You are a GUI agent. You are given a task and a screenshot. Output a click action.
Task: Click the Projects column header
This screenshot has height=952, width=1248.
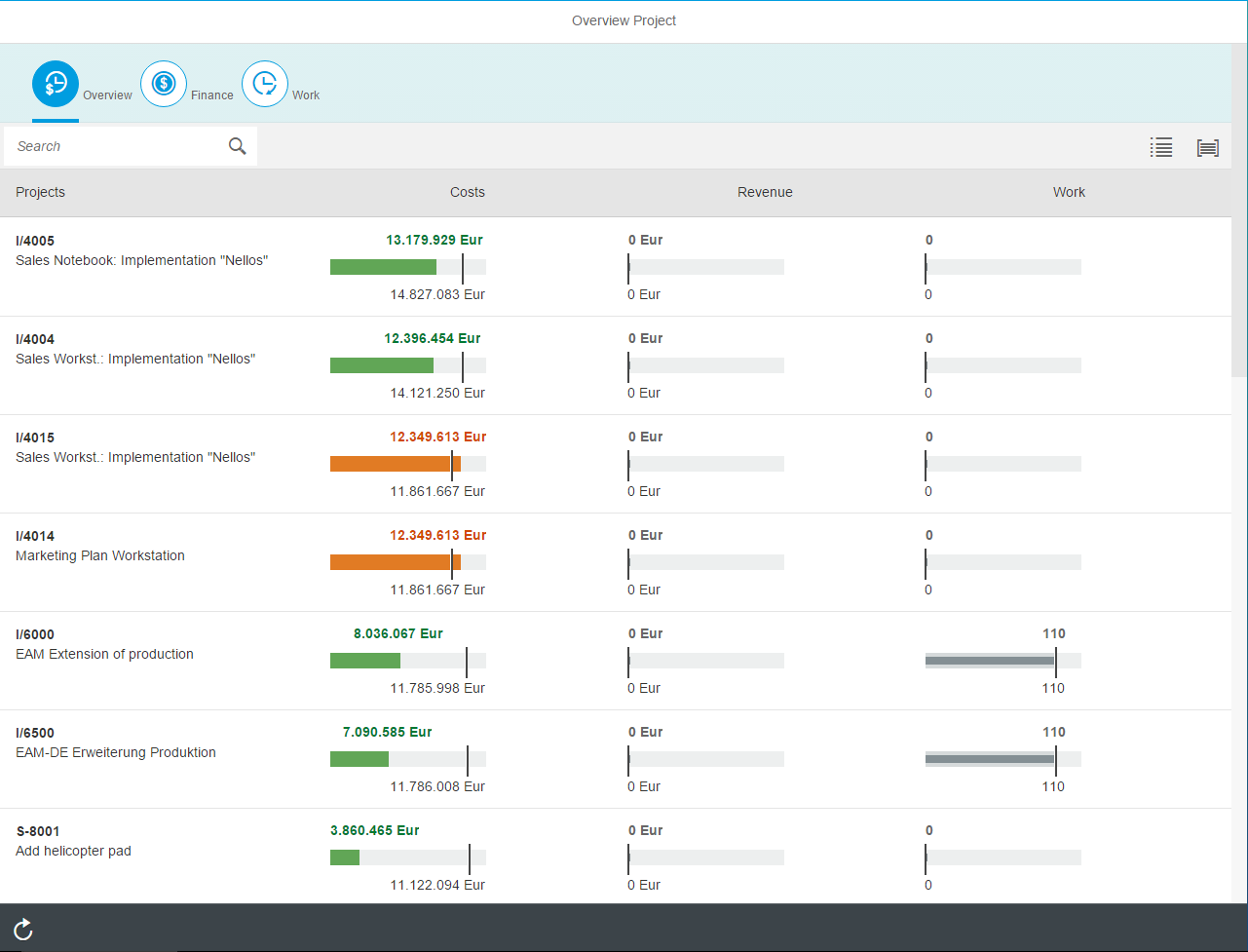[40, 192]
